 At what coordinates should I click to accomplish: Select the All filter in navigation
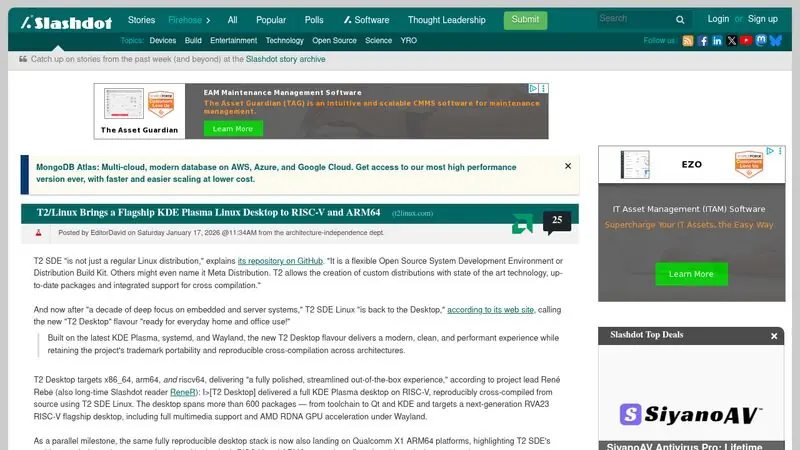coord(233,20)
